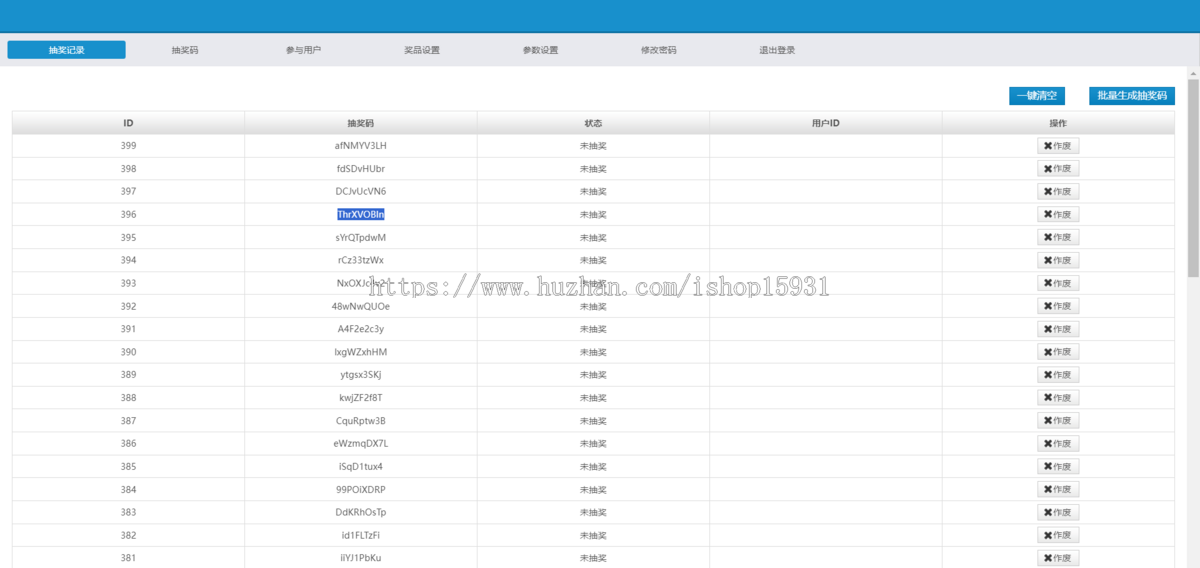Select the 参数设置 tab
Viewport: 1200px width, 568px height.
(x=540, y=50)
